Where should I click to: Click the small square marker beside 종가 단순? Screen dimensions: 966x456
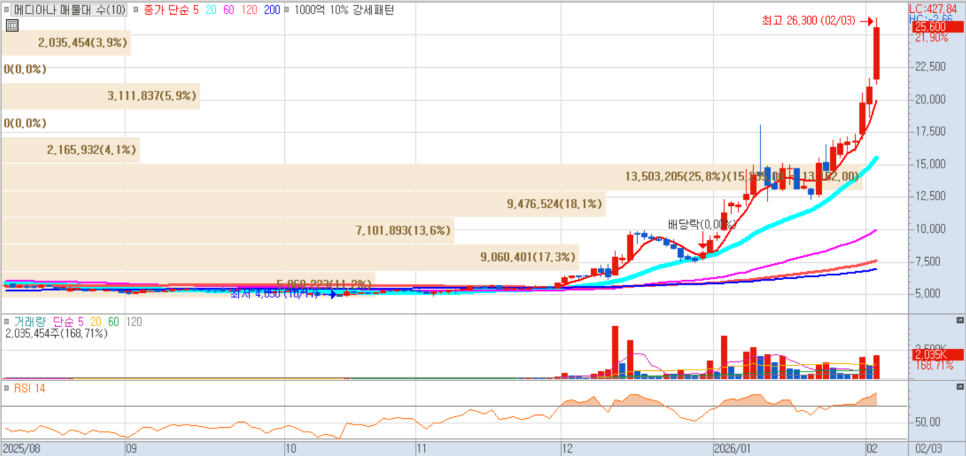tap(134, 10)
